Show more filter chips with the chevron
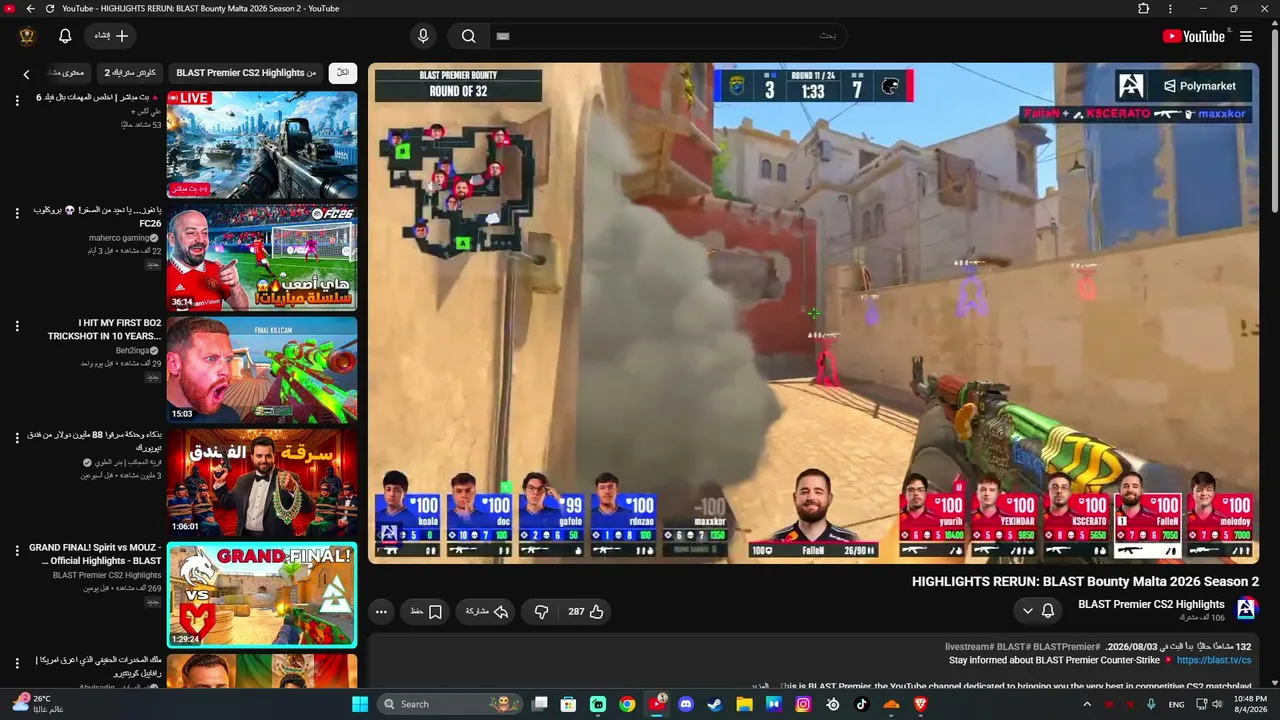Screen dimensions: 1280x720 [x=27, y=73]
